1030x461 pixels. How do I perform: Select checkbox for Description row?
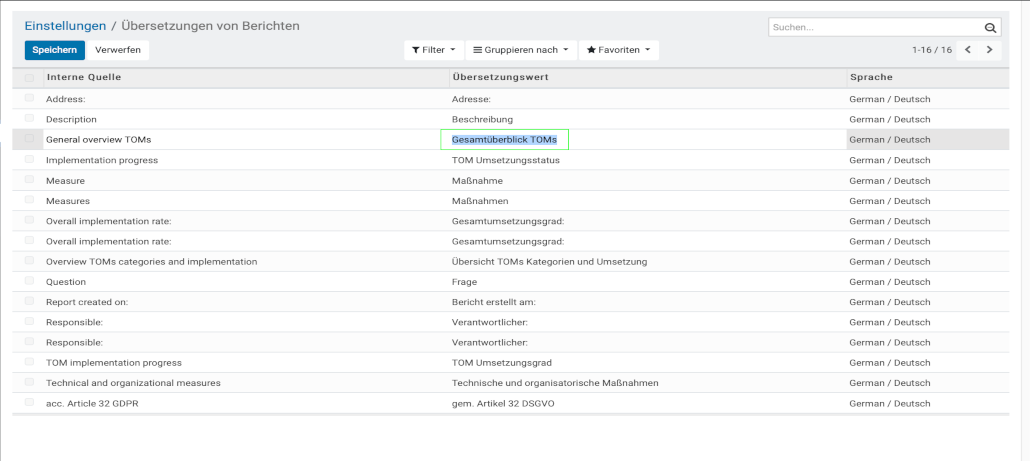coord(29,119)
